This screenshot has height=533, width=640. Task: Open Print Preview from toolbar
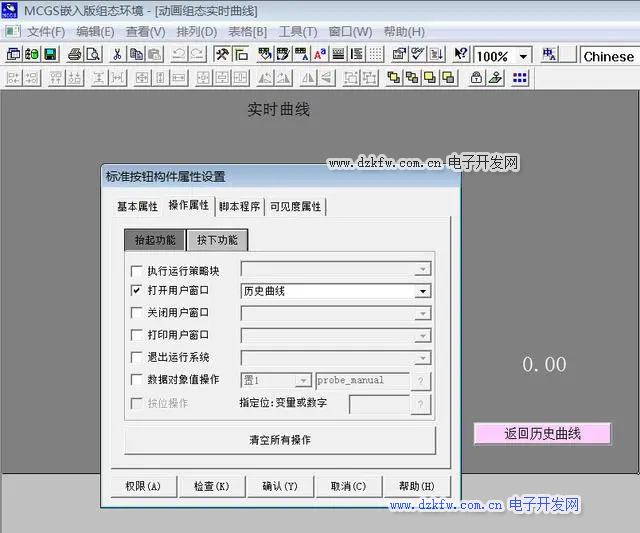click(93, 56)
